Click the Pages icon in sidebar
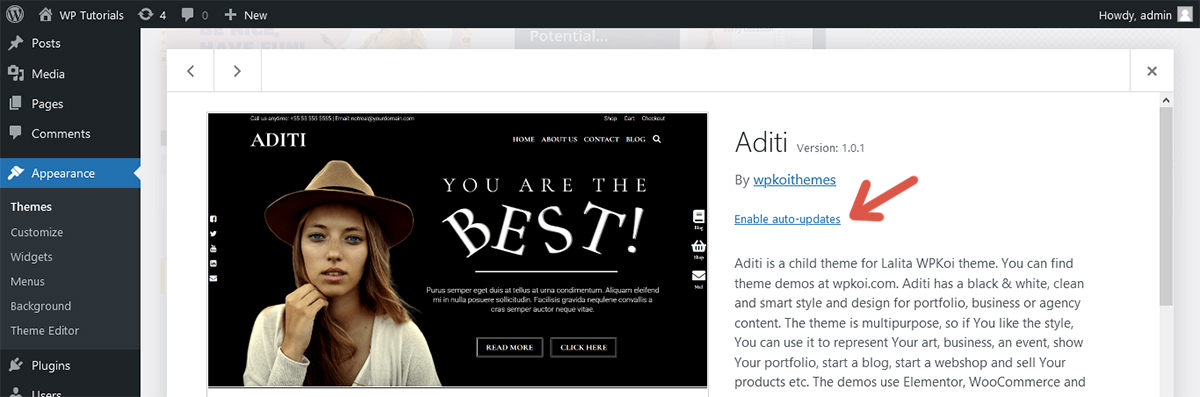The width and height of the screenshot is (1200, 397). coord(16,103)
